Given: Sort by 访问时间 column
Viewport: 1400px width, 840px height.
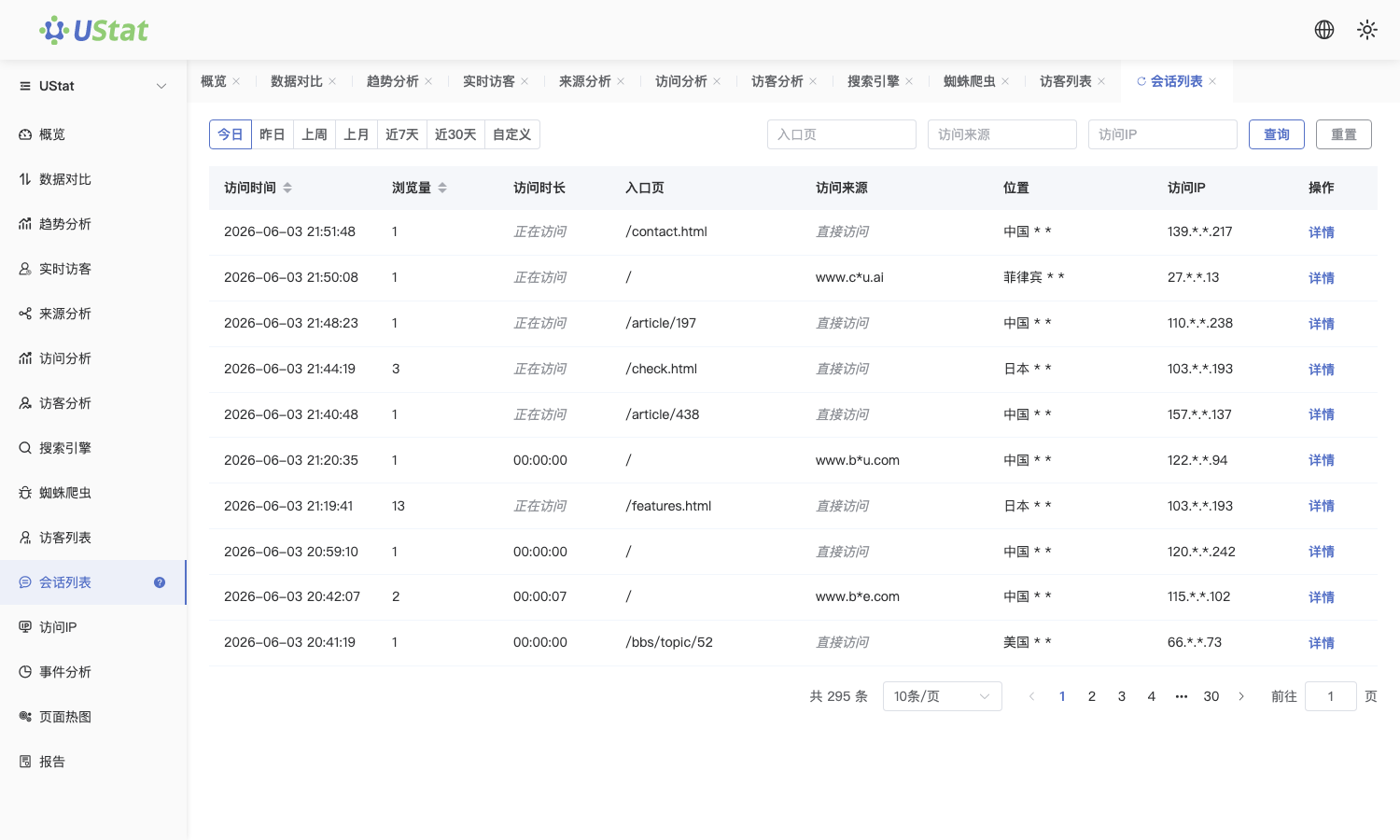Looking at the screenshot, I should (x=287, y=188).
